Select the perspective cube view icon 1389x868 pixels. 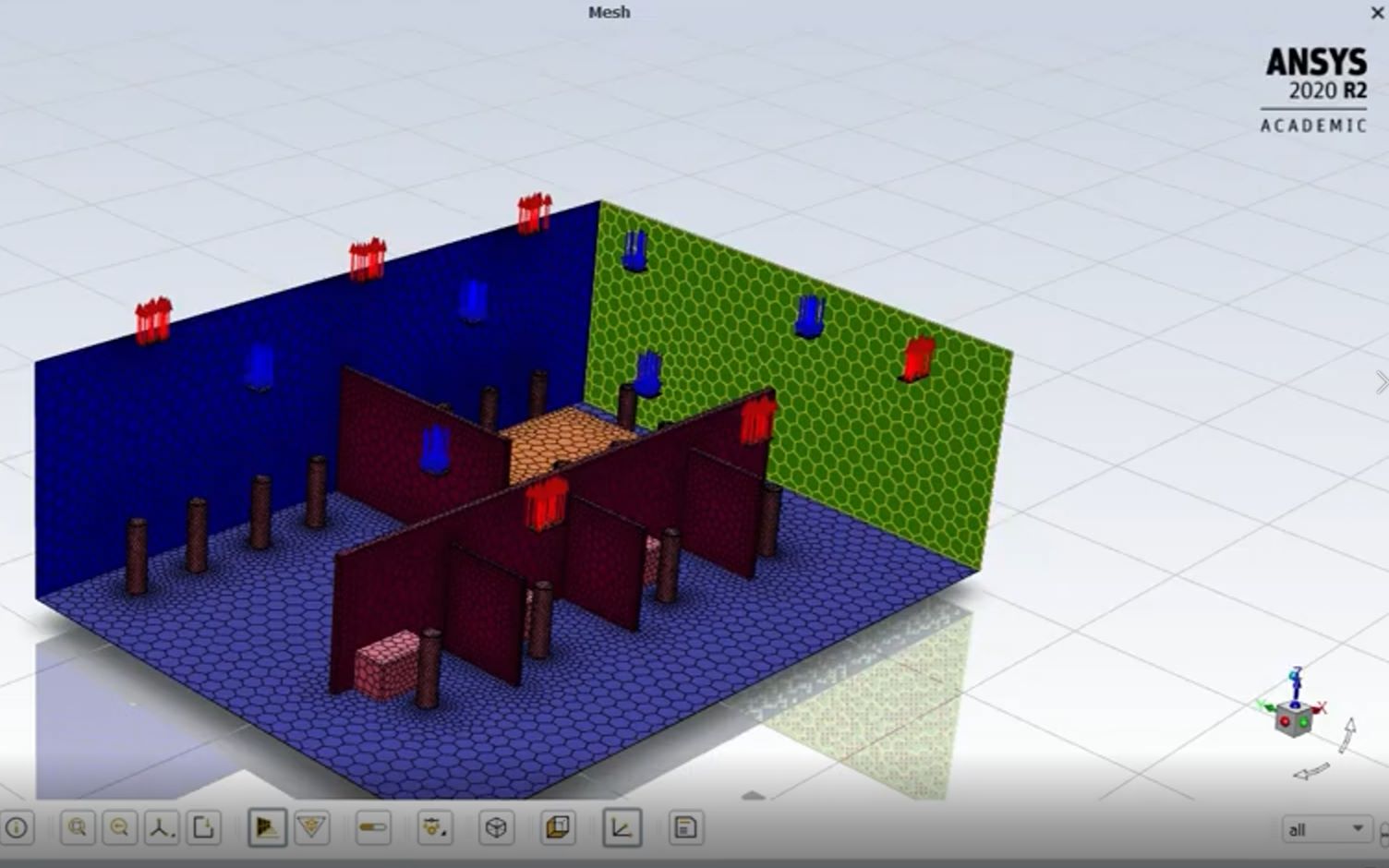pyautogui.click(x=497, y=828)
